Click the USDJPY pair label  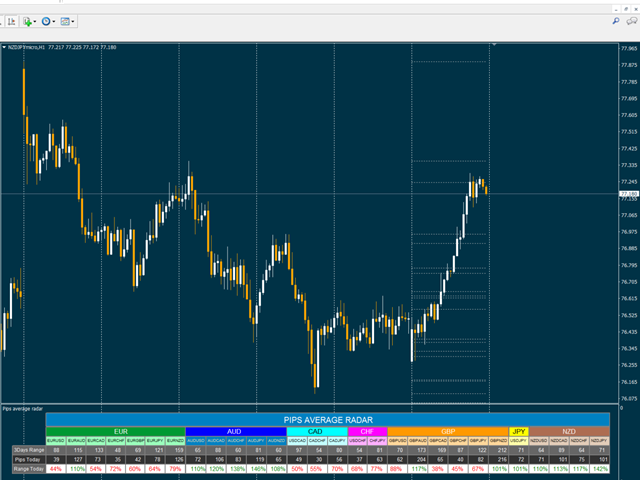pyautogui.click(x=519, y=441)
